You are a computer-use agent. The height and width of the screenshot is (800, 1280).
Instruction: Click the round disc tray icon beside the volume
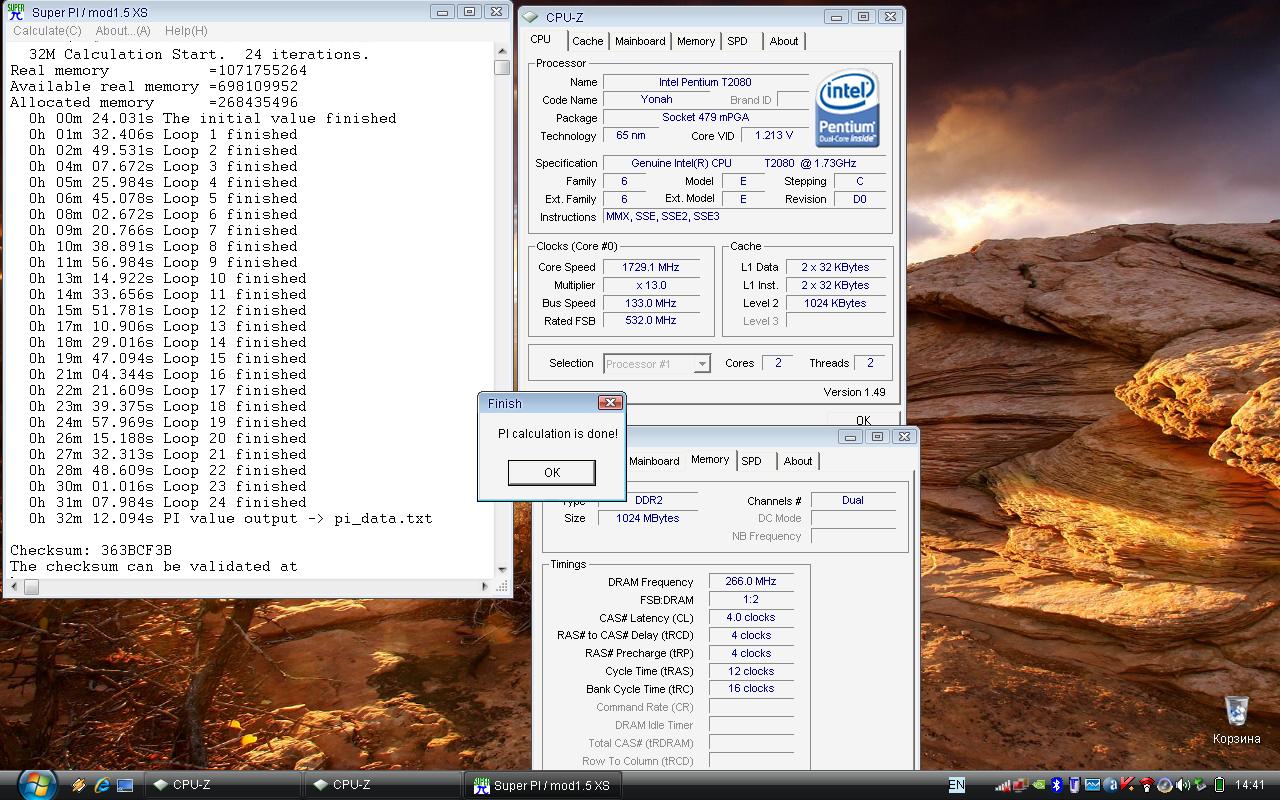(1165, 785)
